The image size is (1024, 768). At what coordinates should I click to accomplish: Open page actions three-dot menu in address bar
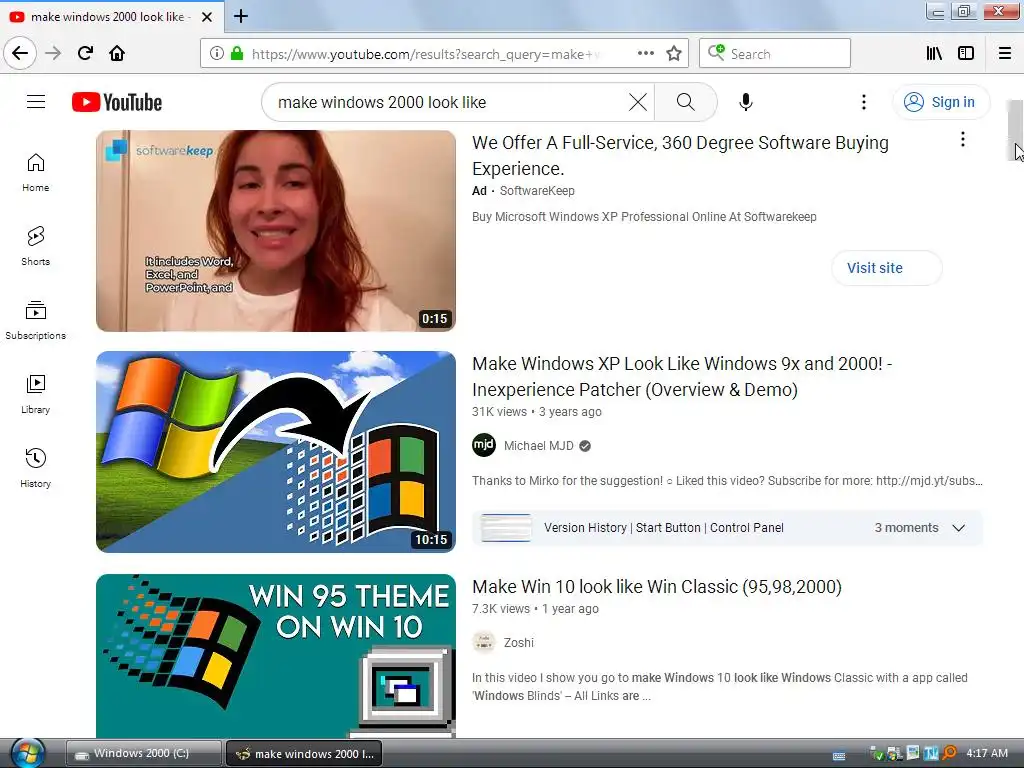point(645,54)
